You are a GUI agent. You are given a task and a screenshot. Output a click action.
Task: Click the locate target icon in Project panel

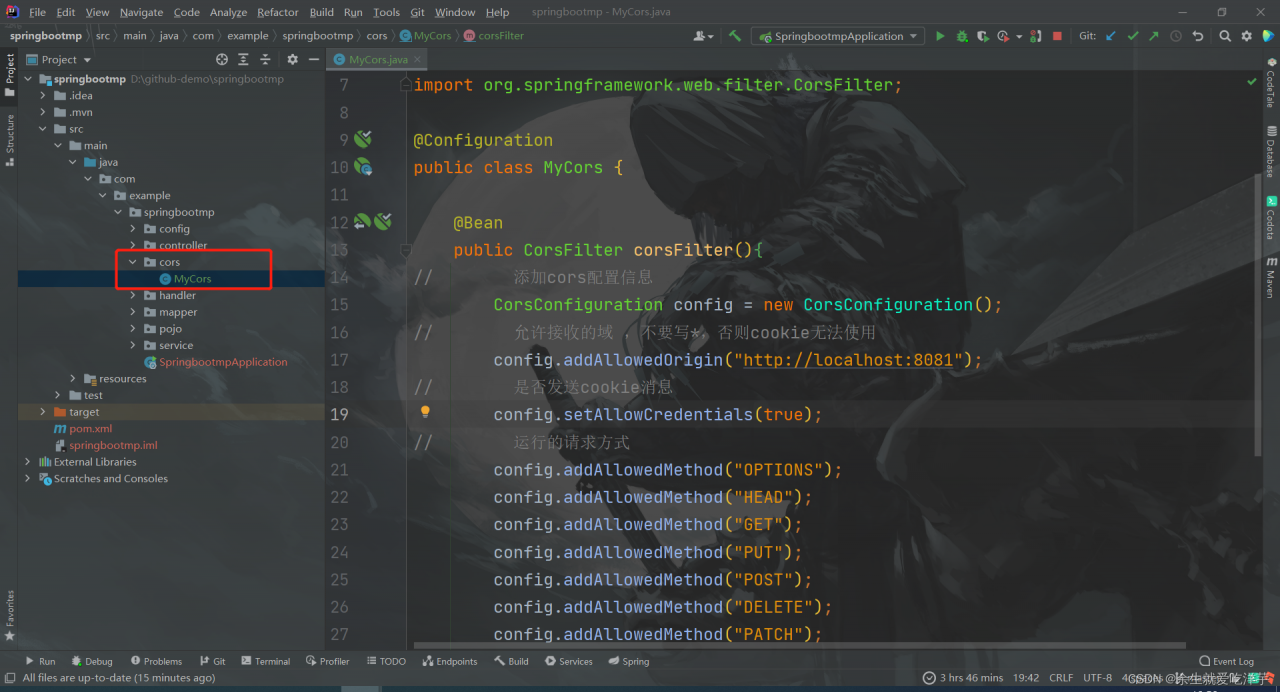click(x=222, y=60)
